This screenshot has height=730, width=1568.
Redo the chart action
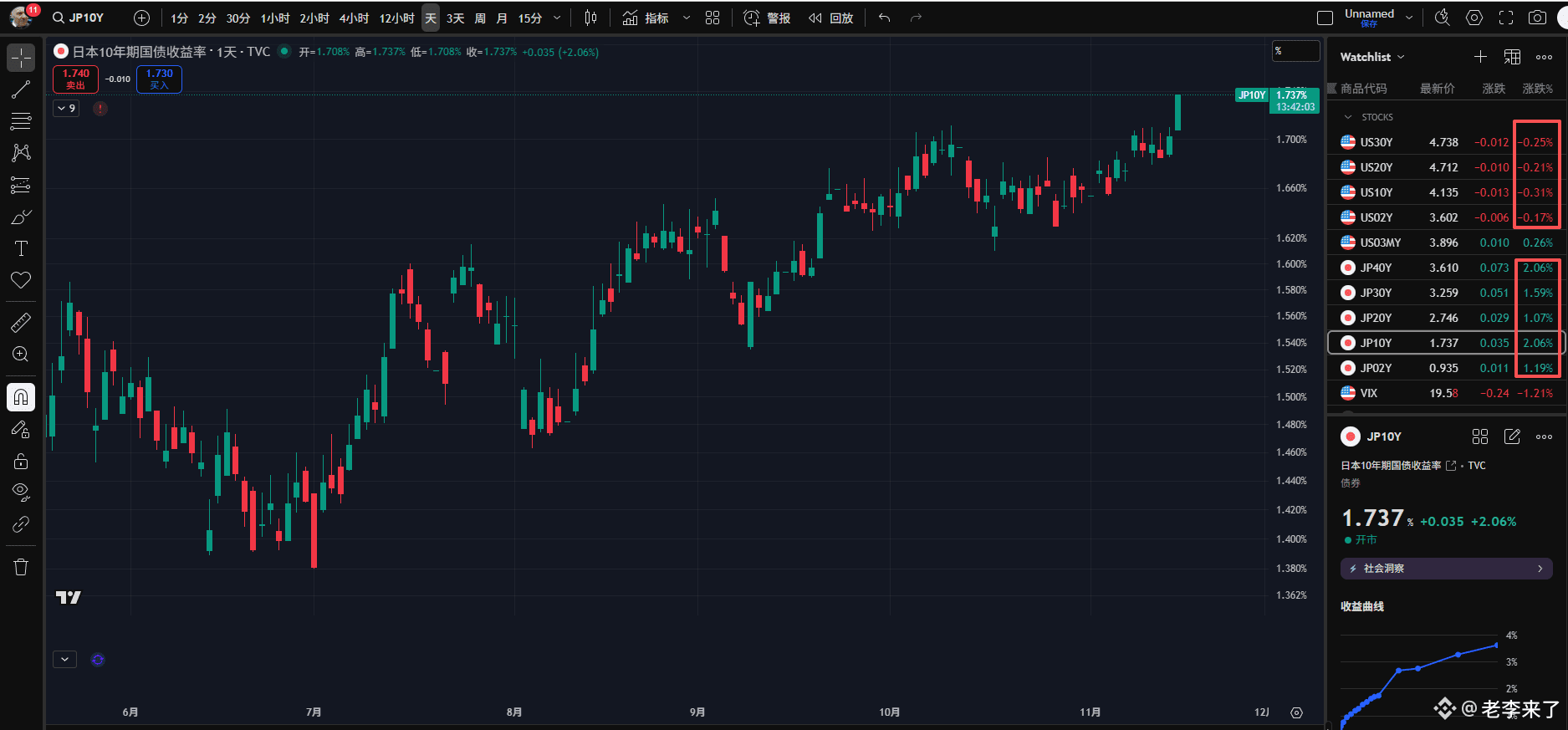[916, 18]
